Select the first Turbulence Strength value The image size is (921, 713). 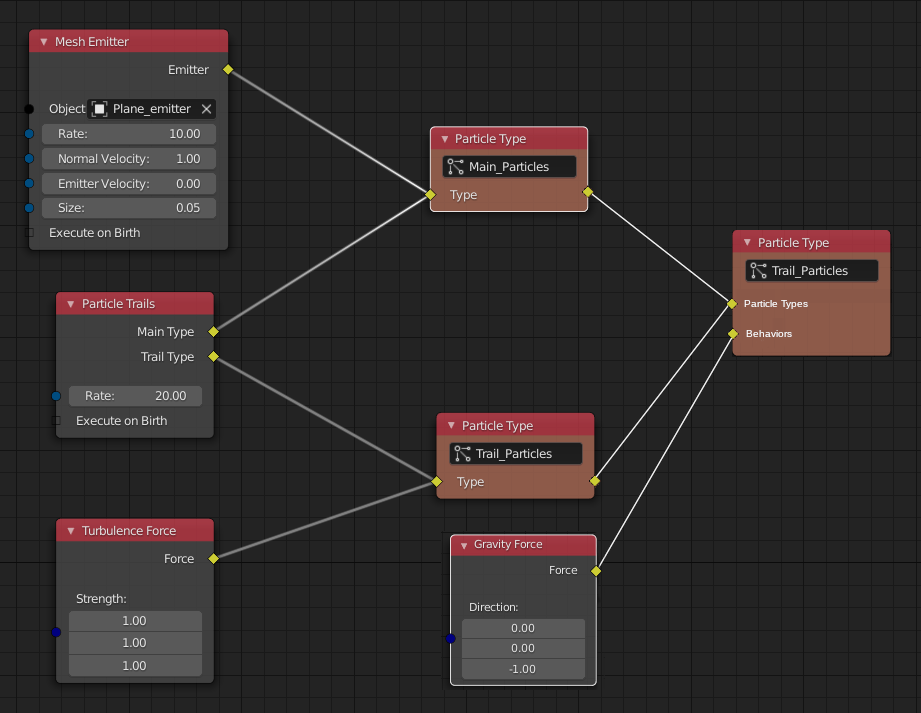tap(135, 621)
